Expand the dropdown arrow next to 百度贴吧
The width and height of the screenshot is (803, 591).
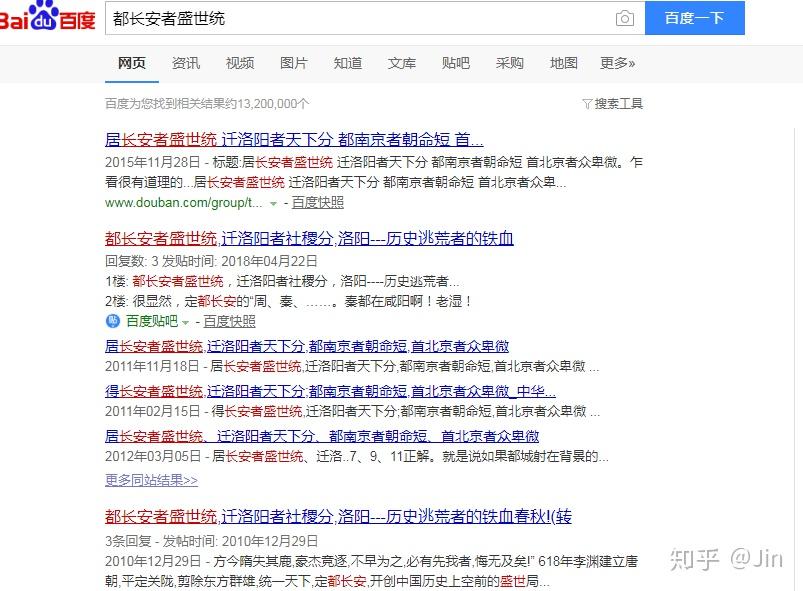[x=185, y=323]
